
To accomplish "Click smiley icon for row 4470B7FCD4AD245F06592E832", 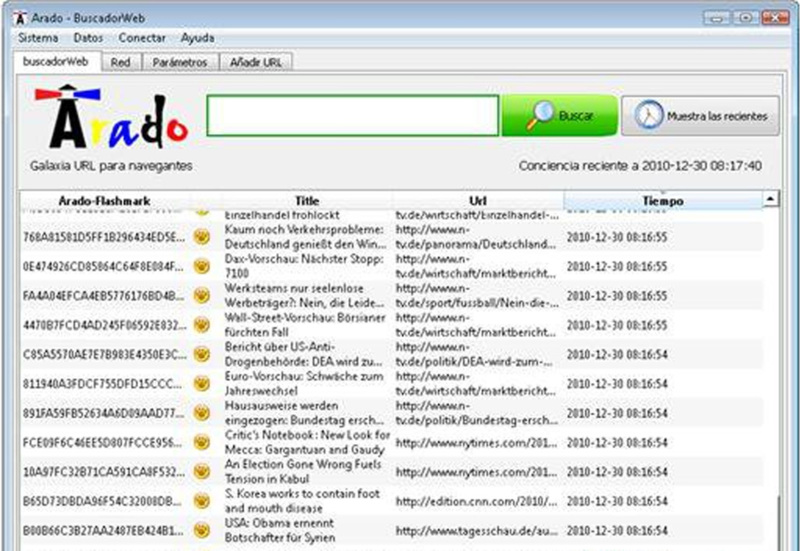I will tap(202, 324).
